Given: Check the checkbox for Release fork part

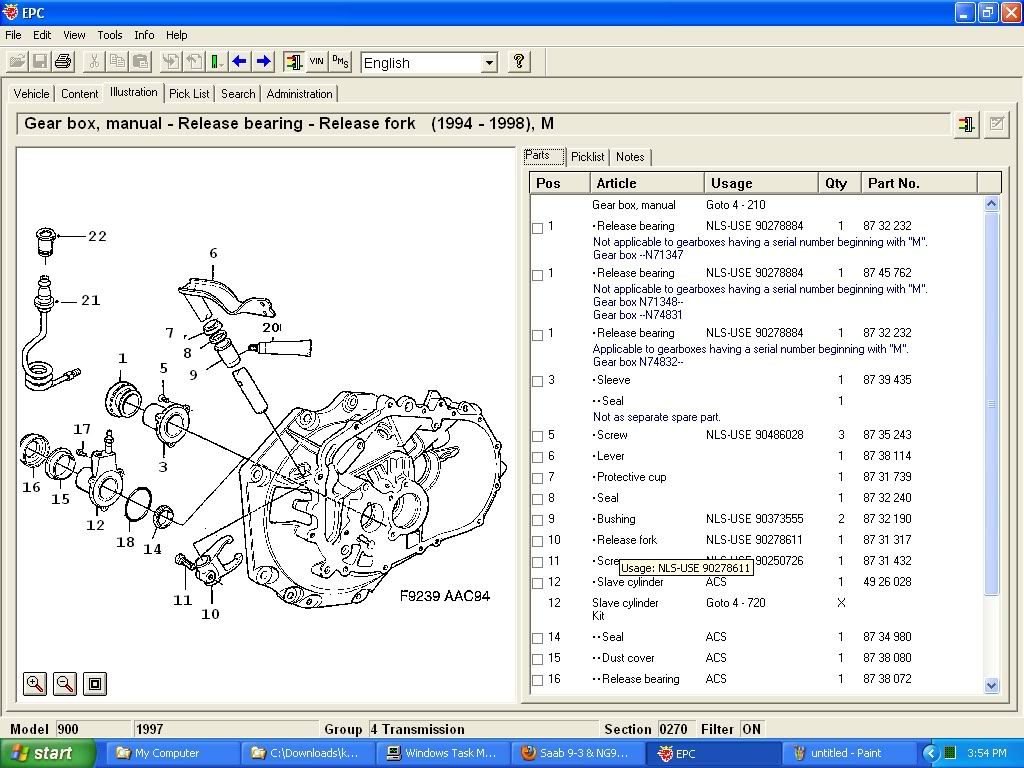Looking at the screenshot, I should point(537,540).
